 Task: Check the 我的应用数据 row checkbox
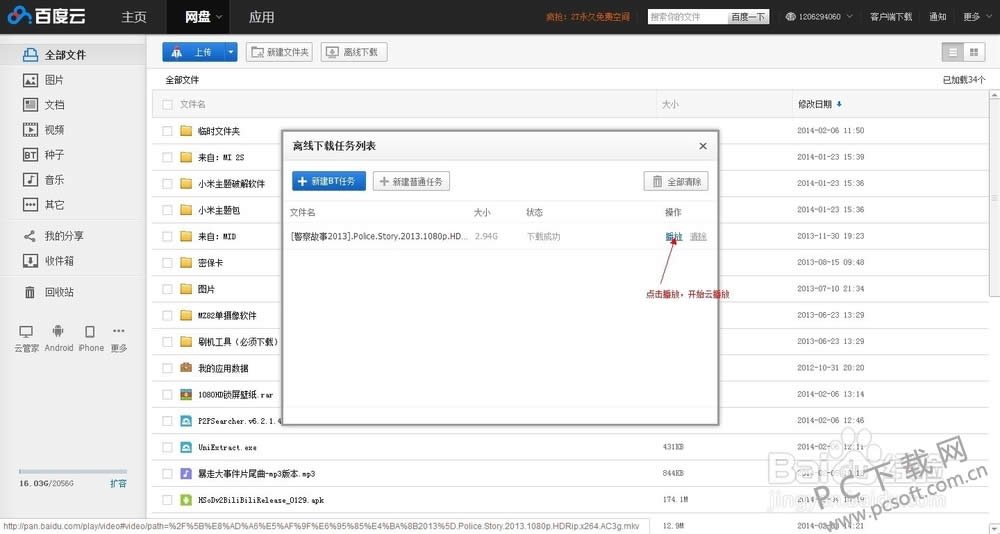[x=167, y=368]
